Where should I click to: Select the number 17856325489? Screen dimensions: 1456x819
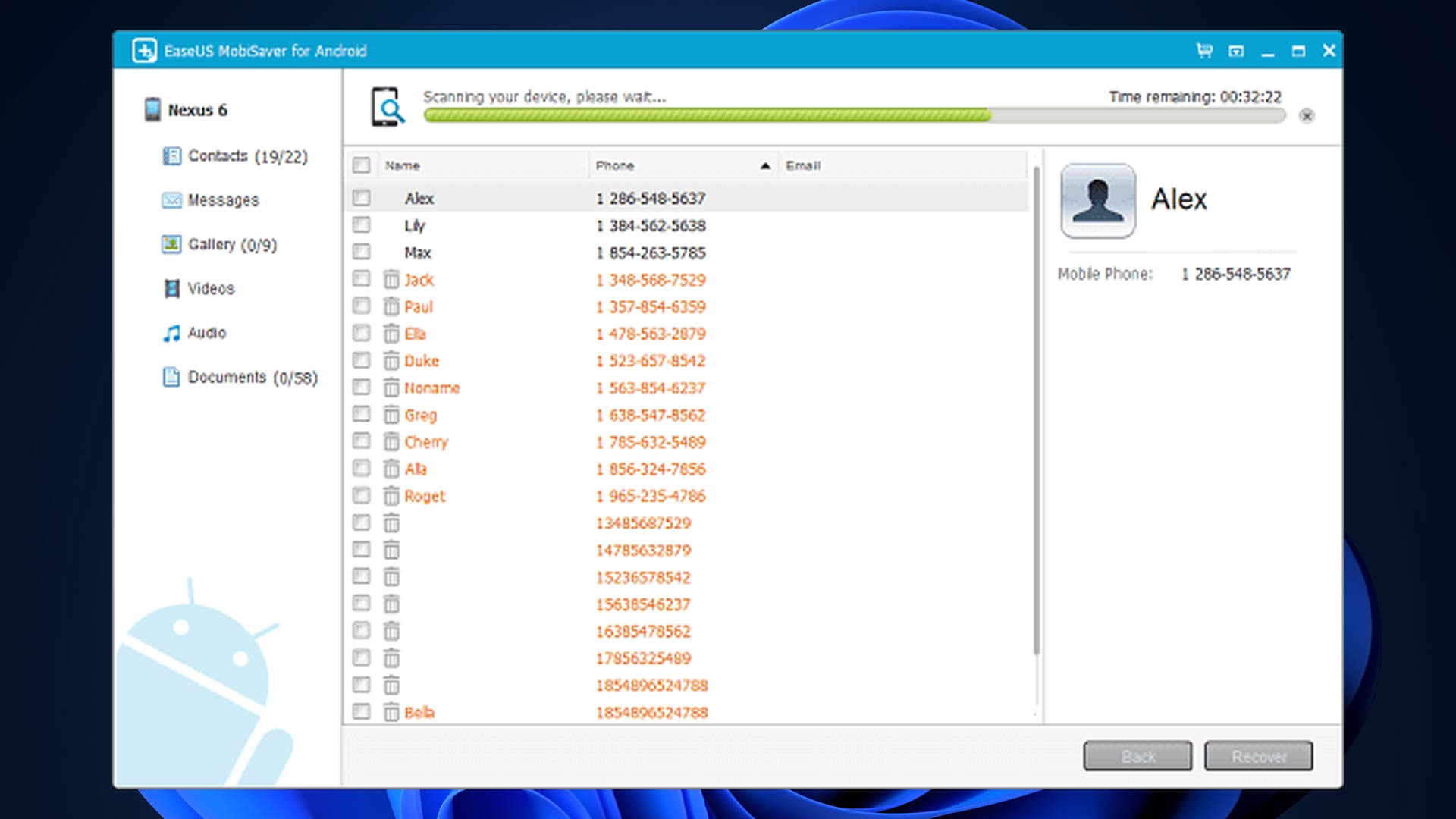[643, 658]
